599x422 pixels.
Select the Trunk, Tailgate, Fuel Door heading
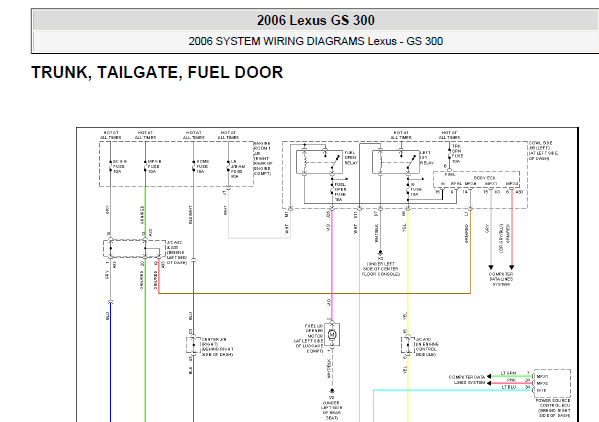(157, 73)
